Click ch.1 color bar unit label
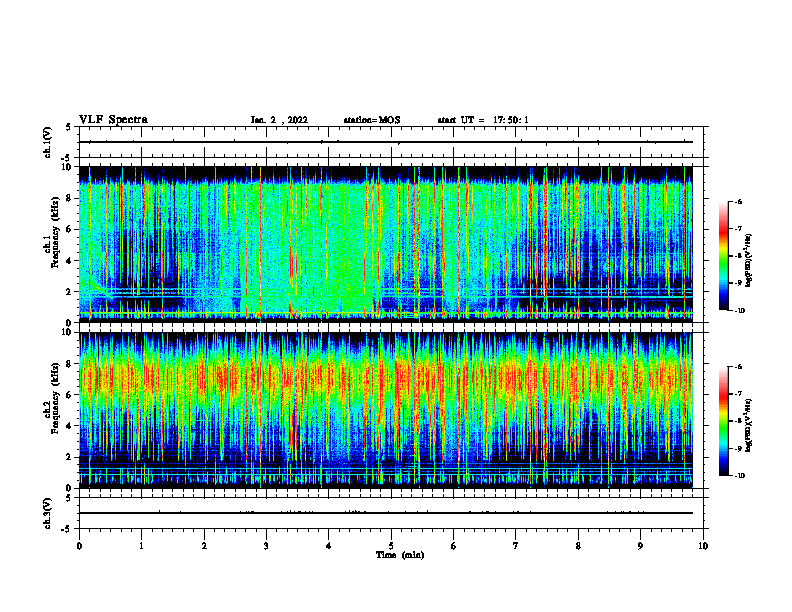This screenshot has width=792, height=612. point(749,261)
